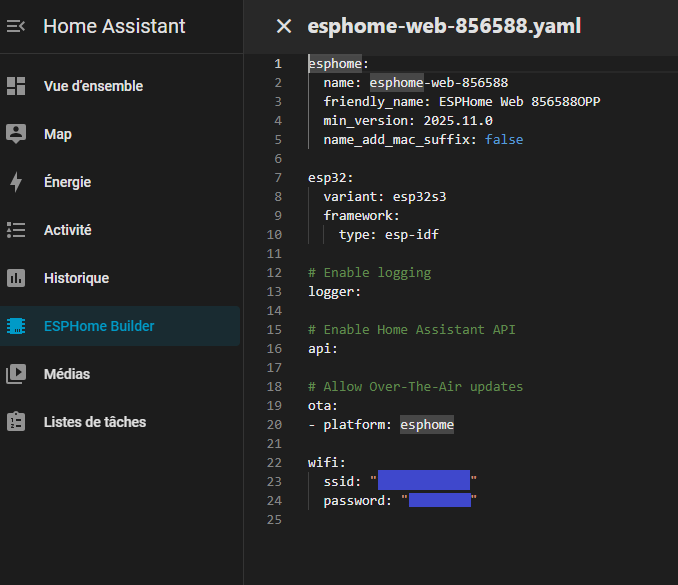Click the esphome-web-856588.yaml file title
This screenshot has width=678, height=585.
(444, 26)
